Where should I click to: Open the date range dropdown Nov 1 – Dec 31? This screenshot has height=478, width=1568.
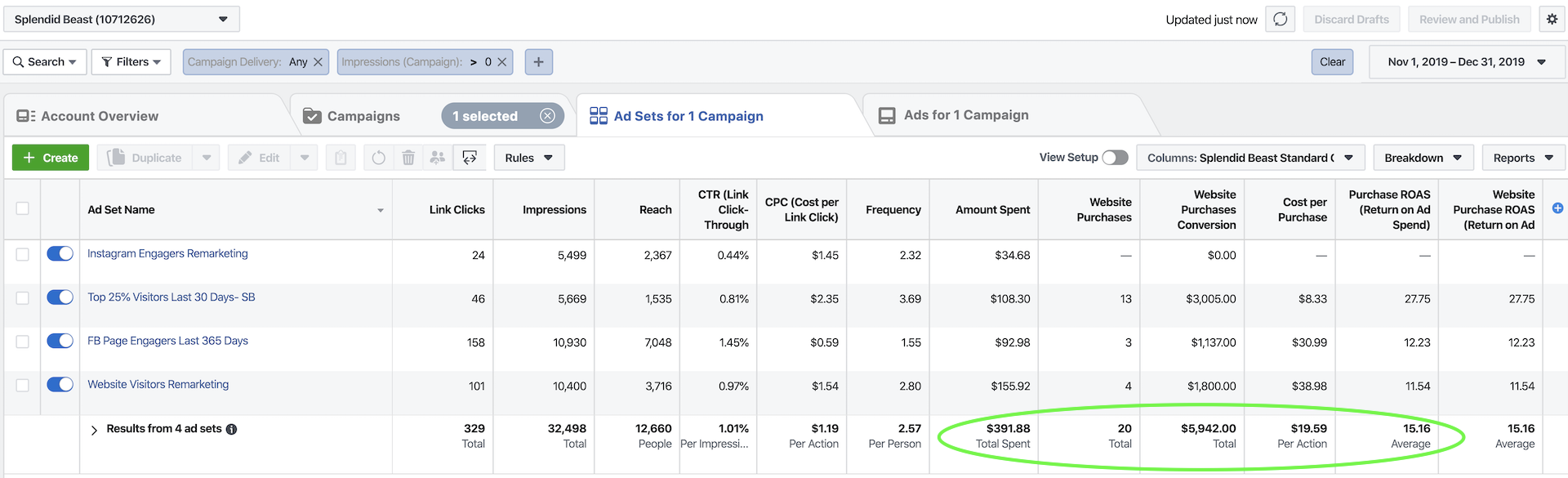[1467, 62]
